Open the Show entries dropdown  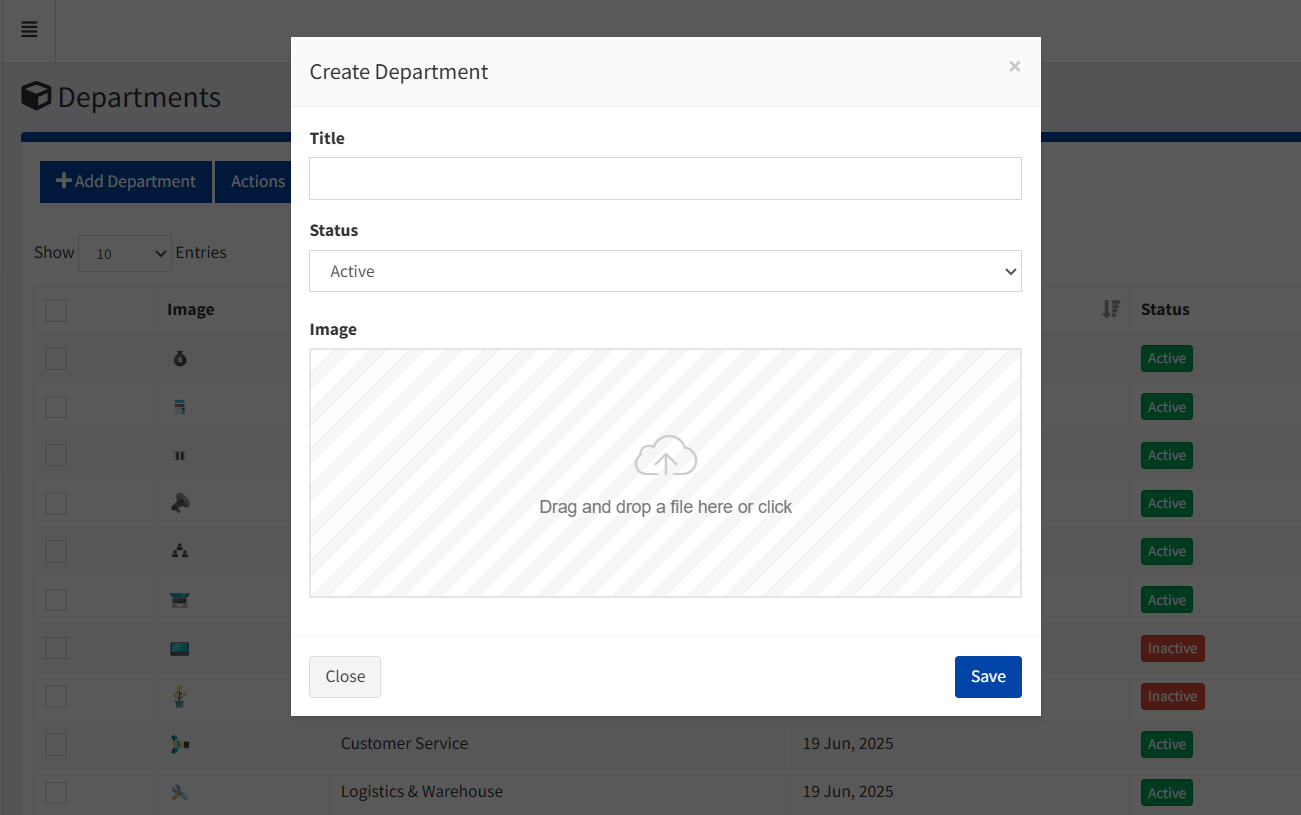(x=124, y=253)
